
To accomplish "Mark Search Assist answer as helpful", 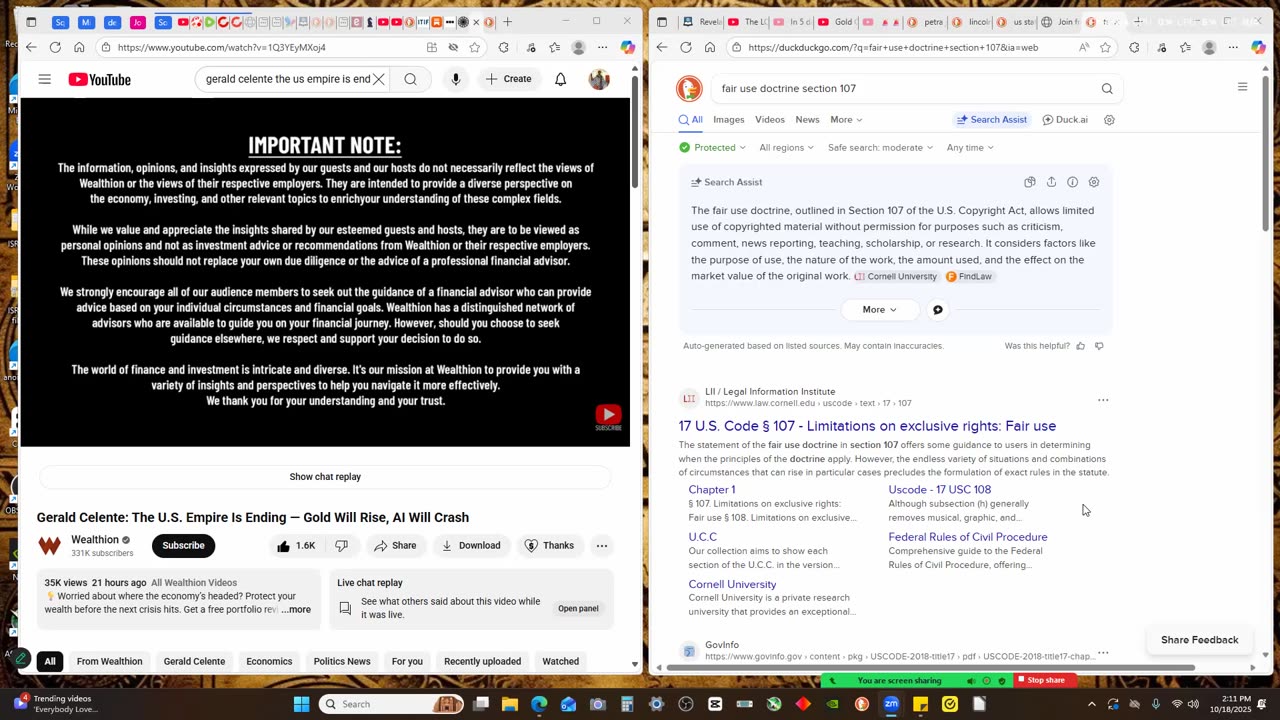I will coord(1080,346).
